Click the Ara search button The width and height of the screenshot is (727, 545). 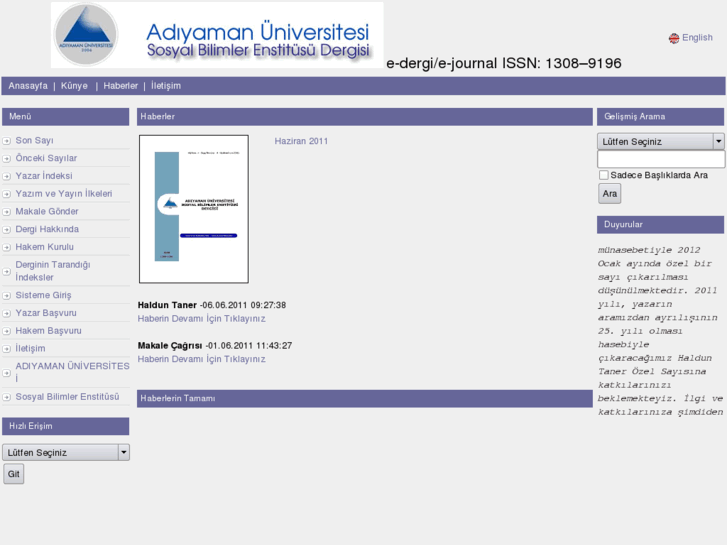click(x=609, y=193)
